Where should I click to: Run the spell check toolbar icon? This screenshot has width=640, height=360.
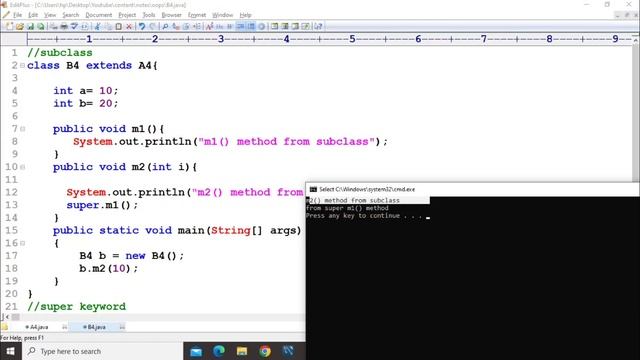pos(74,27)
